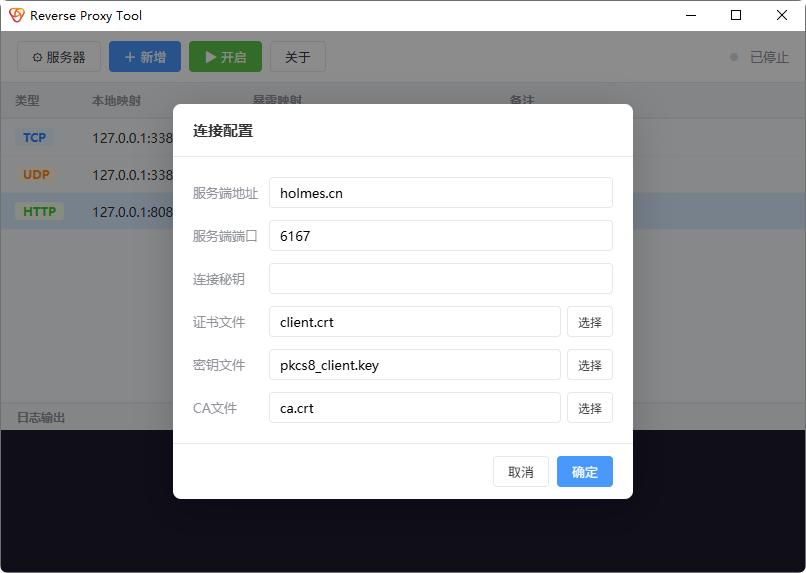
Task: Click 选择 next to the 证书文件 field
Action: 590,322
